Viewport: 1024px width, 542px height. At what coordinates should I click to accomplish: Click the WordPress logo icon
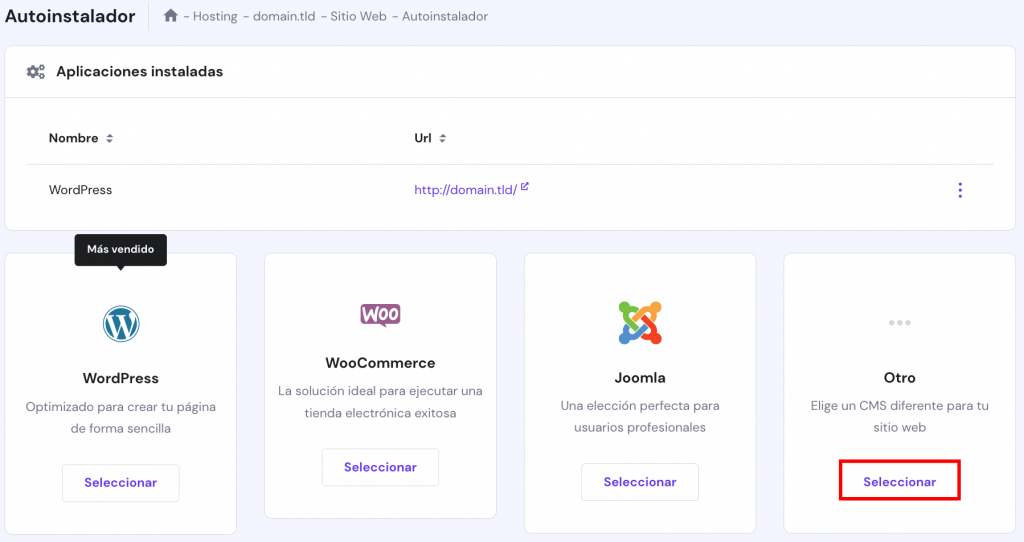click(121, 323)
